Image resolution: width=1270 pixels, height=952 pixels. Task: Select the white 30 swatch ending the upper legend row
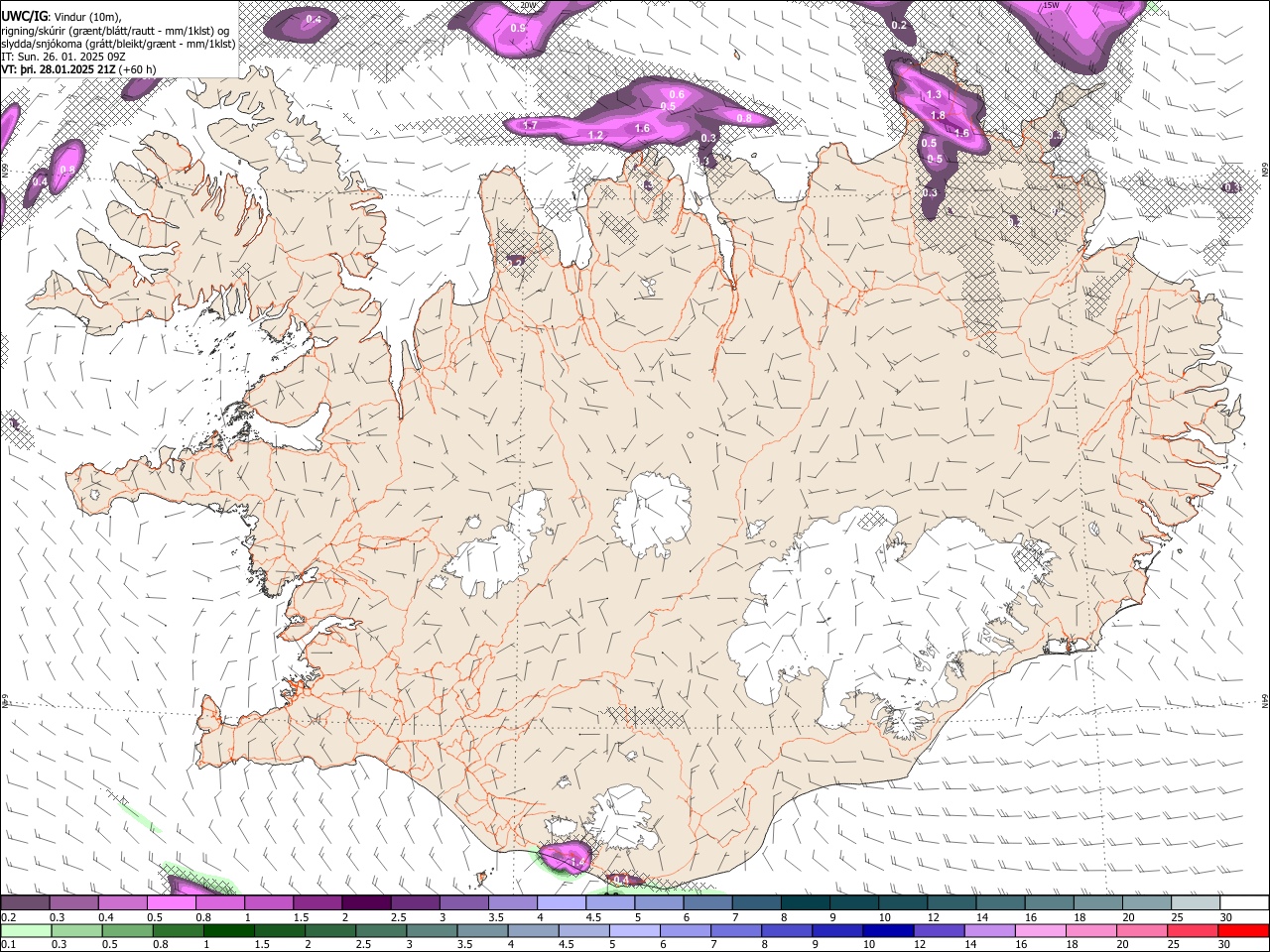pos(1244,903)
